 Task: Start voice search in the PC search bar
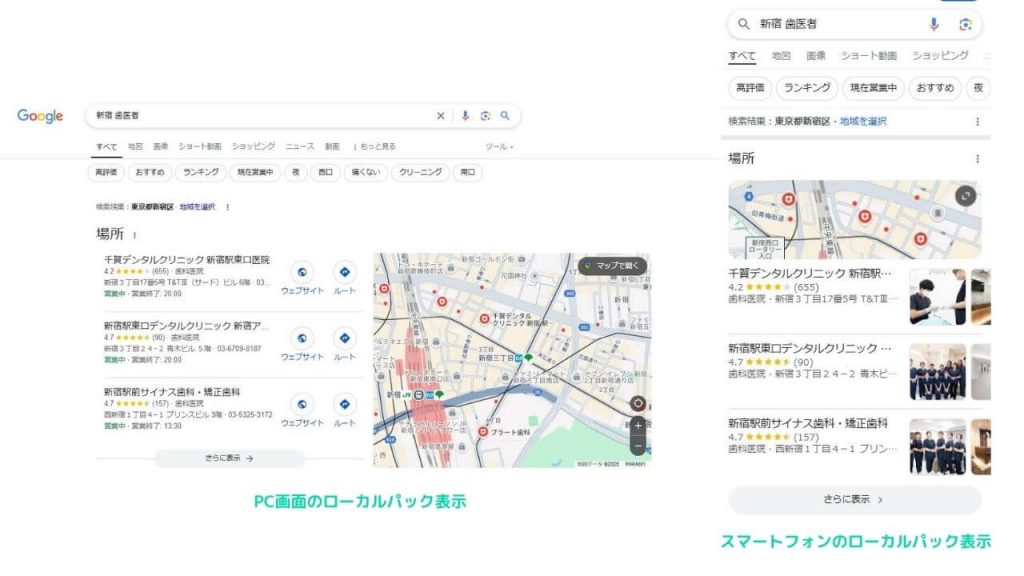[465, 116]
